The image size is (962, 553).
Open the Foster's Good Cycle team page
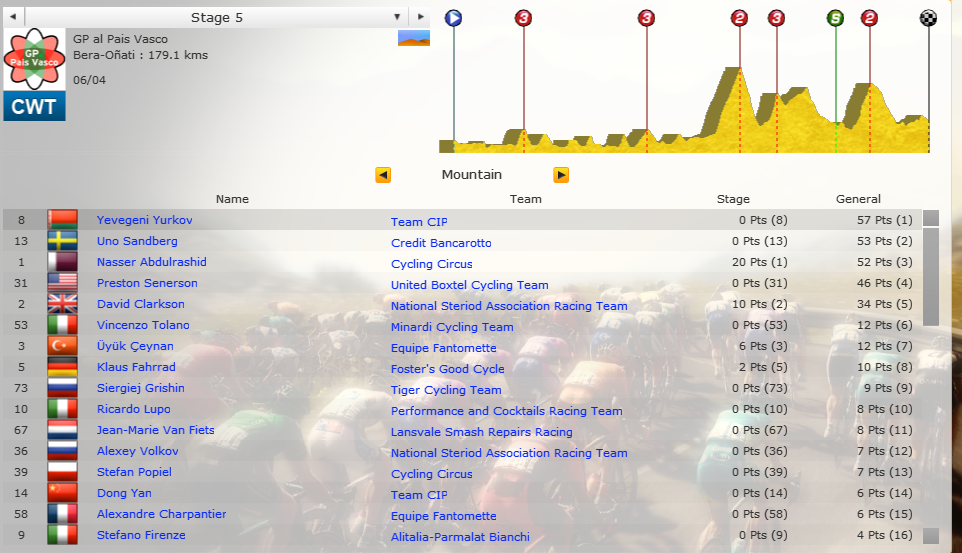[x=448, y=369]
